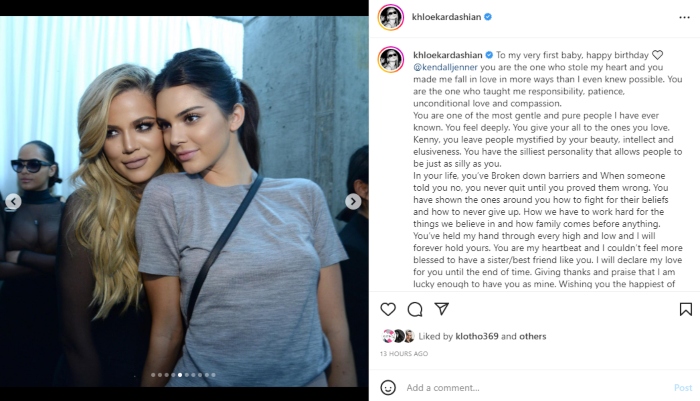The image size is (700, 401).
Task: Select the highlighted carousel dot indicator
Action: 180,375
